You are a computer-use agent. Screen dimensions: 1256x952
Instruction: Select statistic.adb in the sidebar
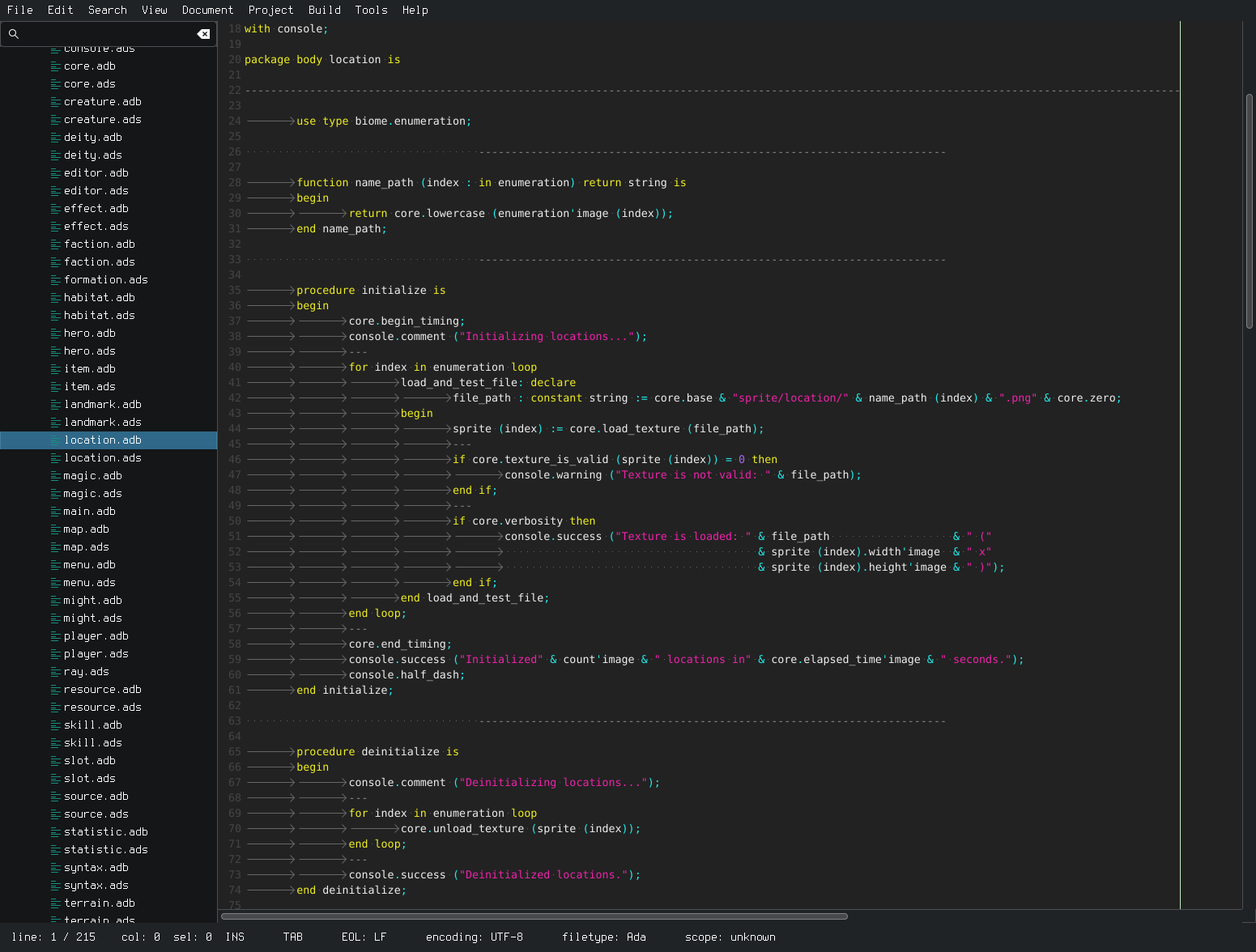pos(106,832)
